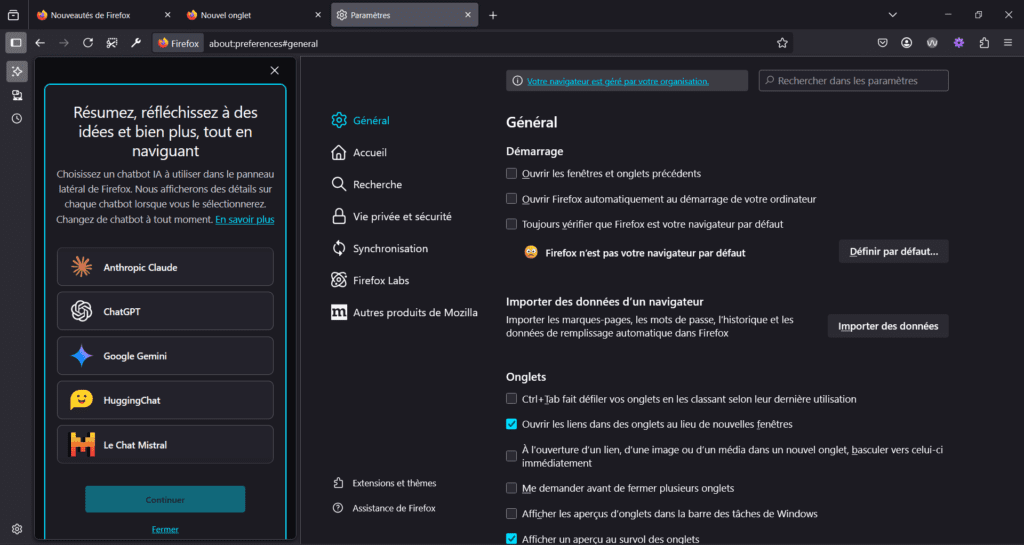Enable Ouvrir Firefox automatiquement au démarrage

(511, 199)
